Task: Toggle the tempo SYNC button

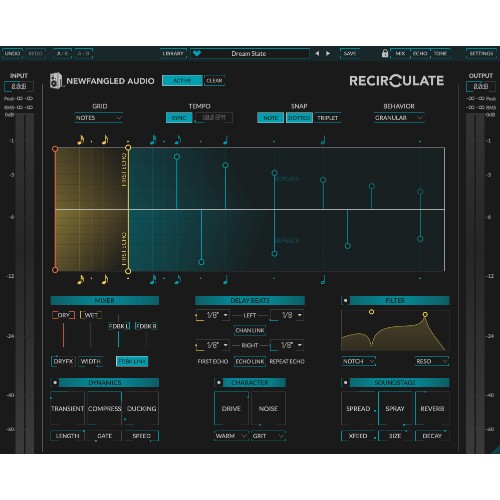Action: [179, 118]
